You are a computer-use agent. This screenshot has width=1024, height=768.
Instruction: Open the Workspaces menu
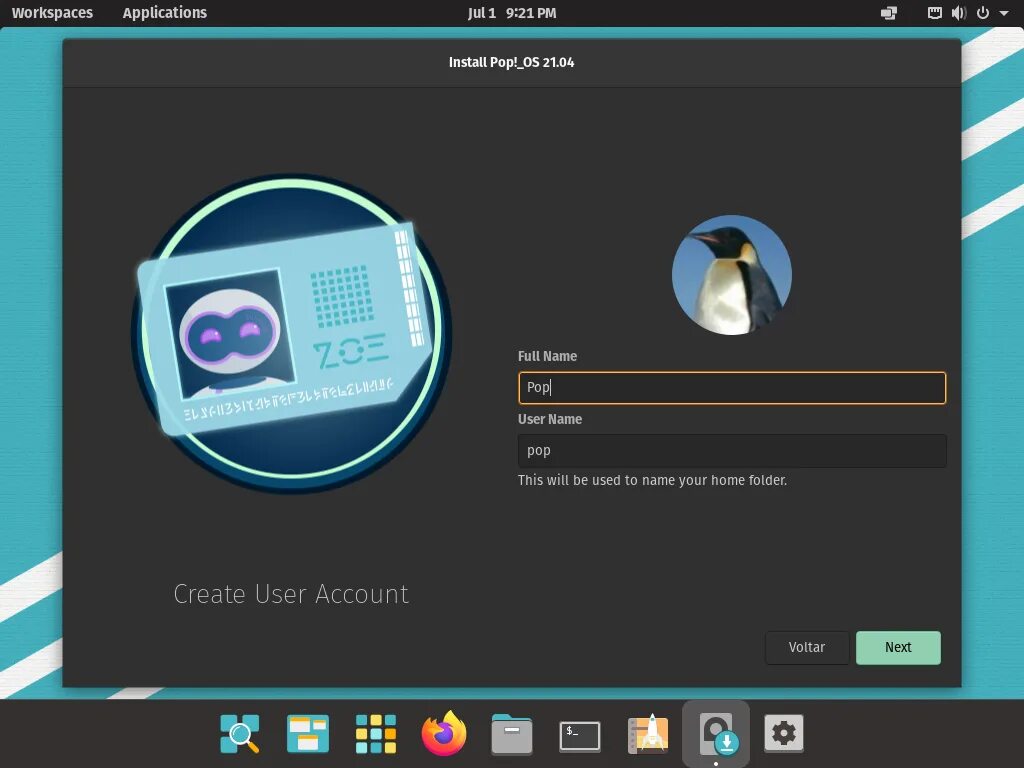tap(52, 13)
